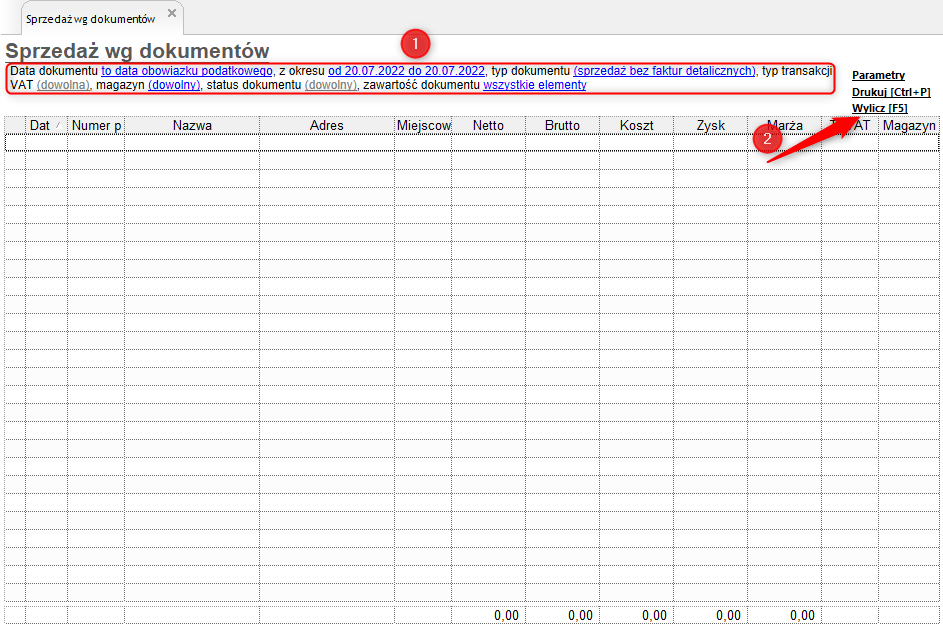The image size is (943, 626).
Task: Click the Adres column header
Action: click(327, 125)
